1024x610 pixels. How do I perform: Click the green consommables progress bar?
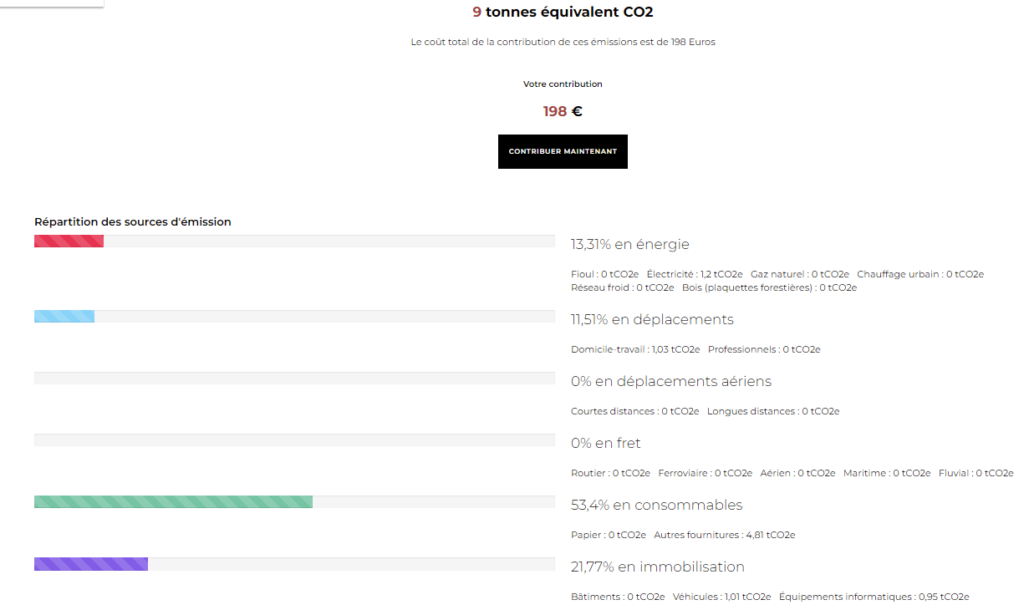[173, 502]
